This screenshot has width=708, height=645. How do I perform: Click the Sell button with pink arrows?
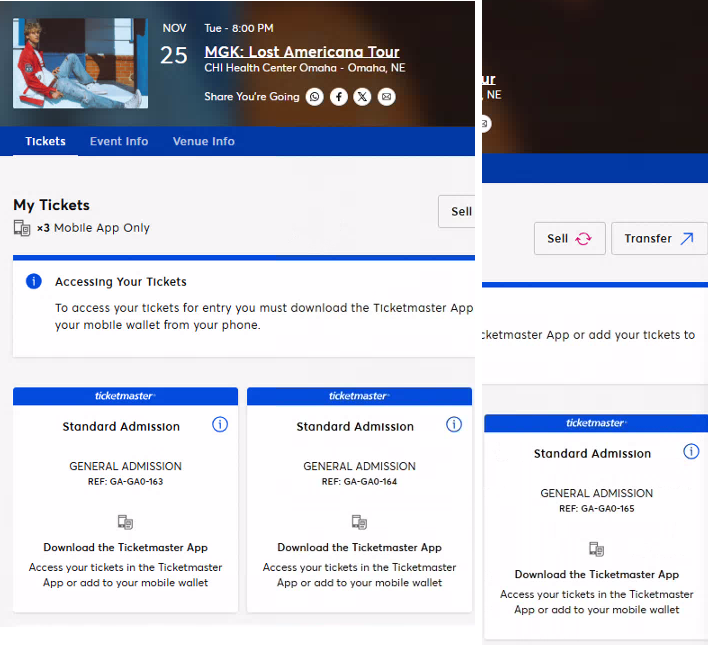coord(569,238)
